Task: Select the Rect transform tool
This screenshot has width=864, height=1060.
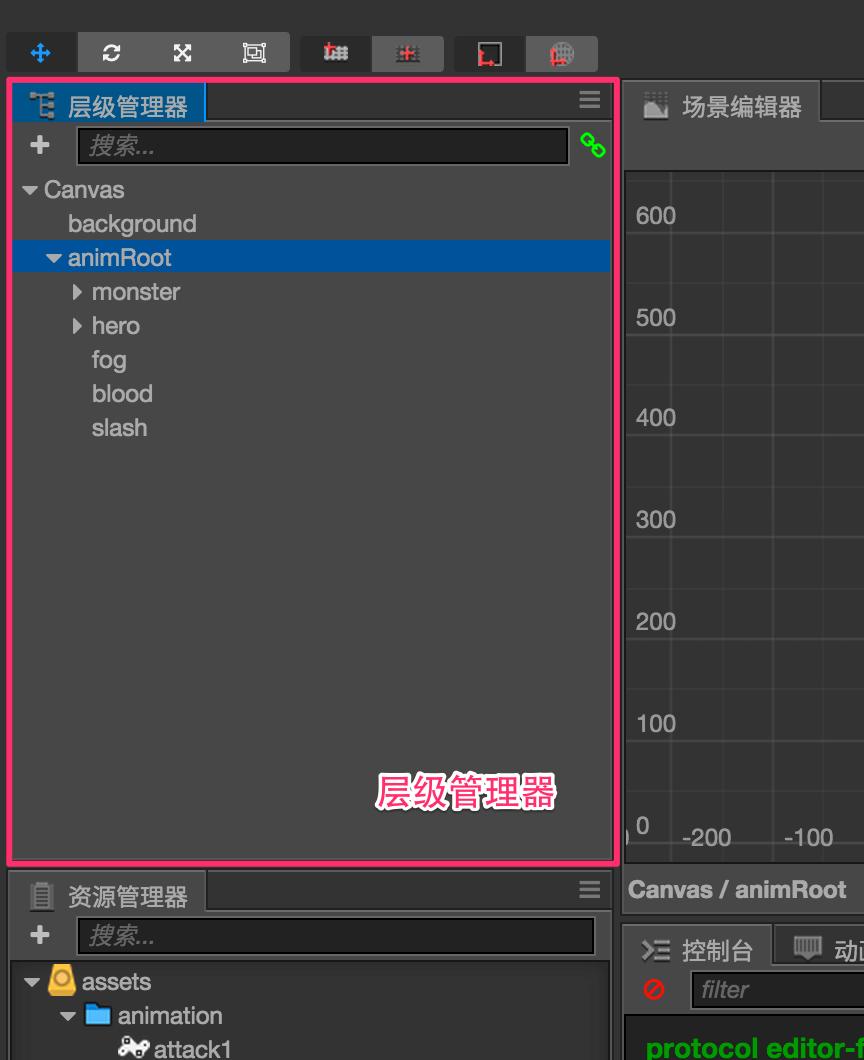Action: point(254,53)
